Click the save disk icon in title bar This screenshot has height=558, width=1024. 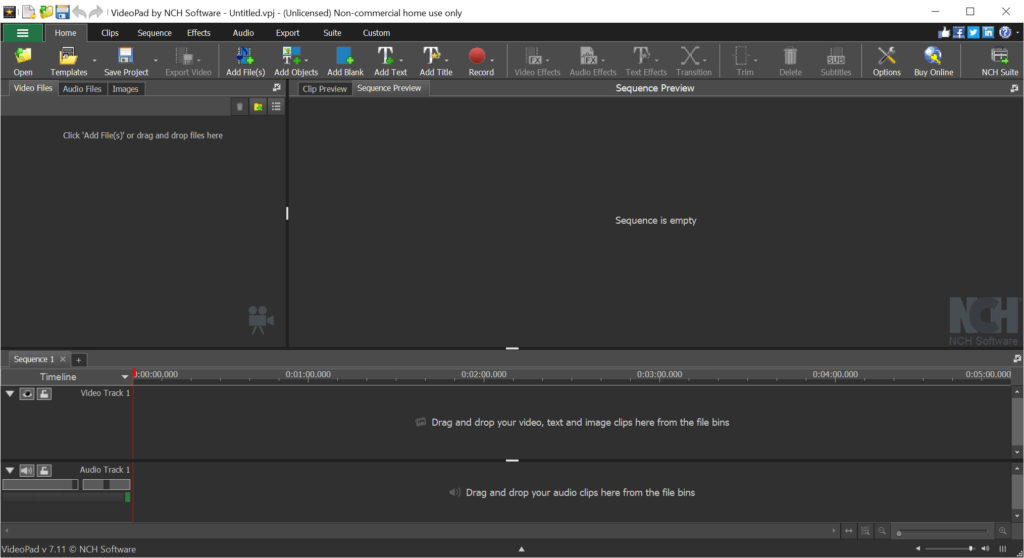point(62,12)
